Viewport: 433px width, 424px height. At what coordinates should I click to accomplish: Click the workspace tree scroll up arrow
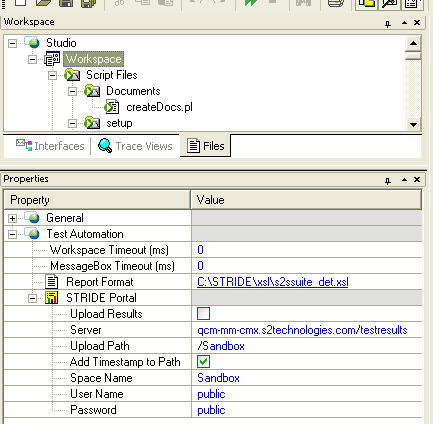click(413, 43)
